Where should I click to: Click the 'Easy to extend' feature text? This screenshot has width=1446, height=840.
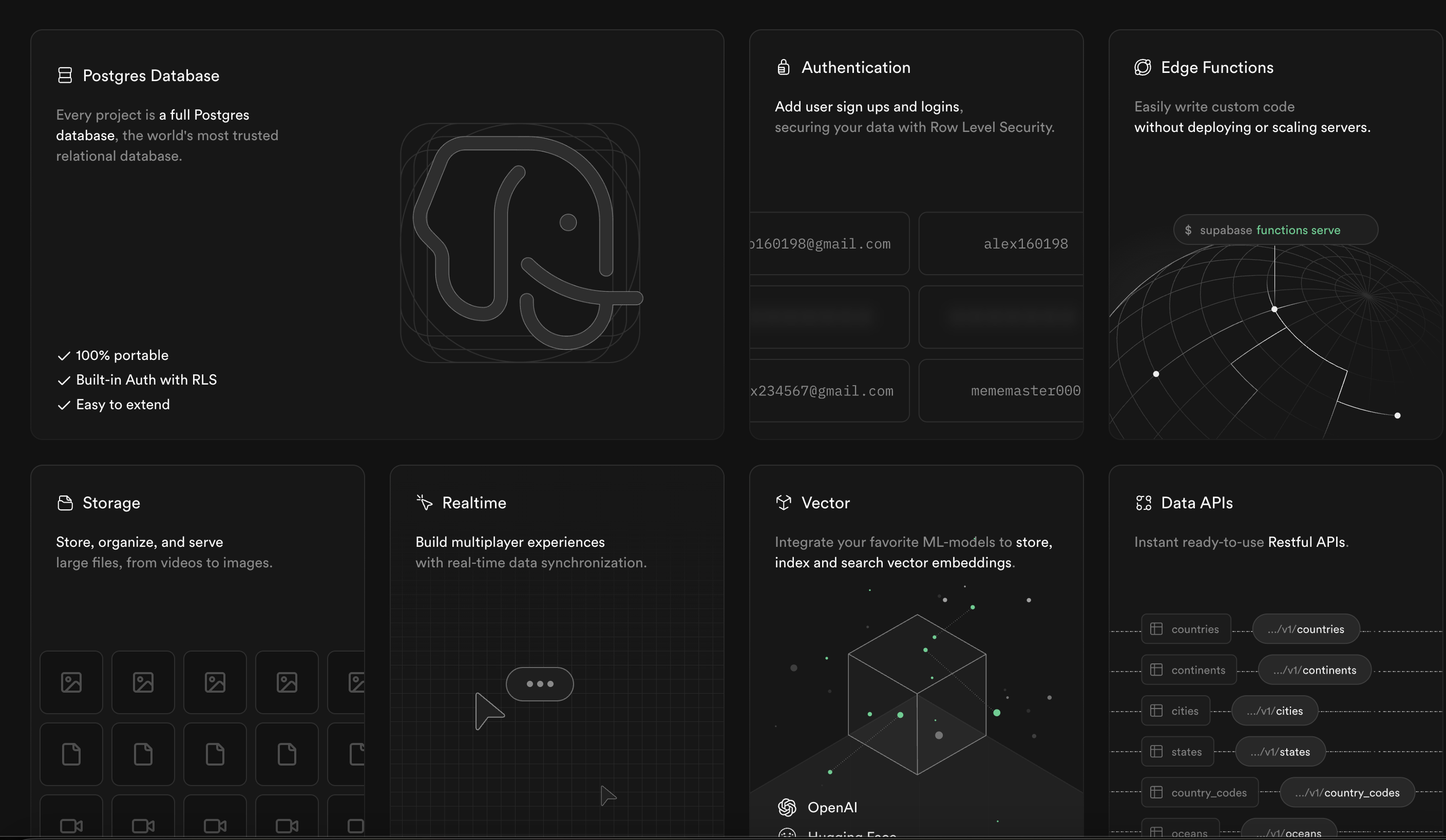(123, 405)
